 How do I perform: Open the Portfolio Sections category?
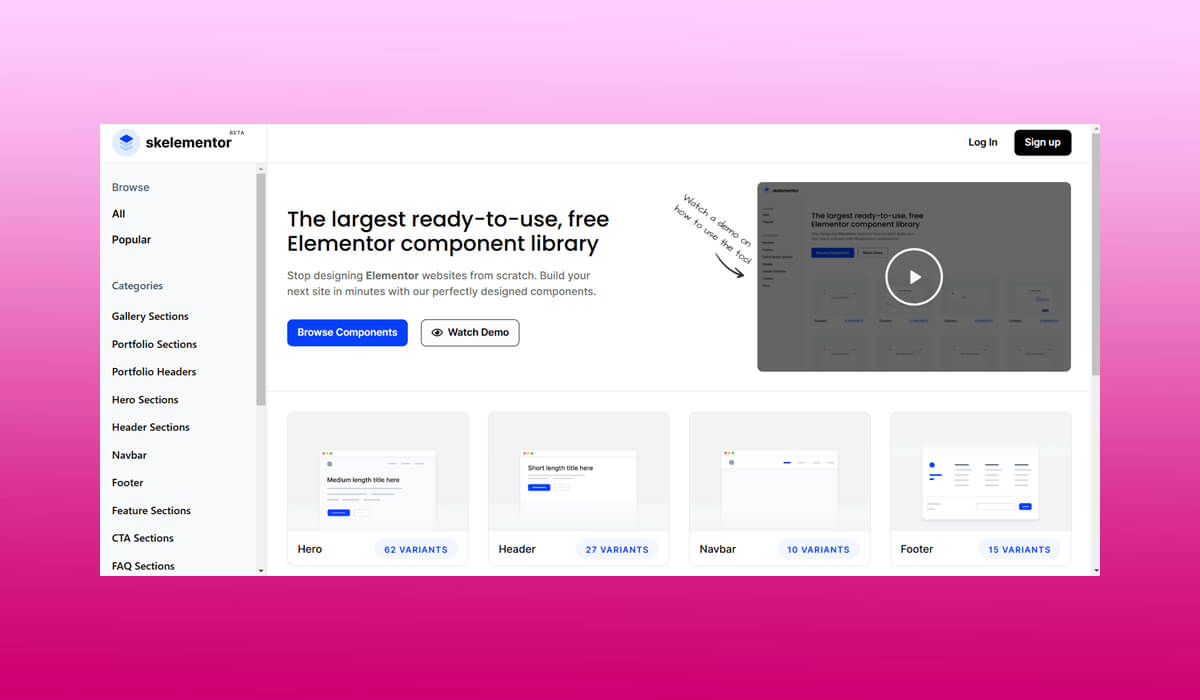(154, 344)
